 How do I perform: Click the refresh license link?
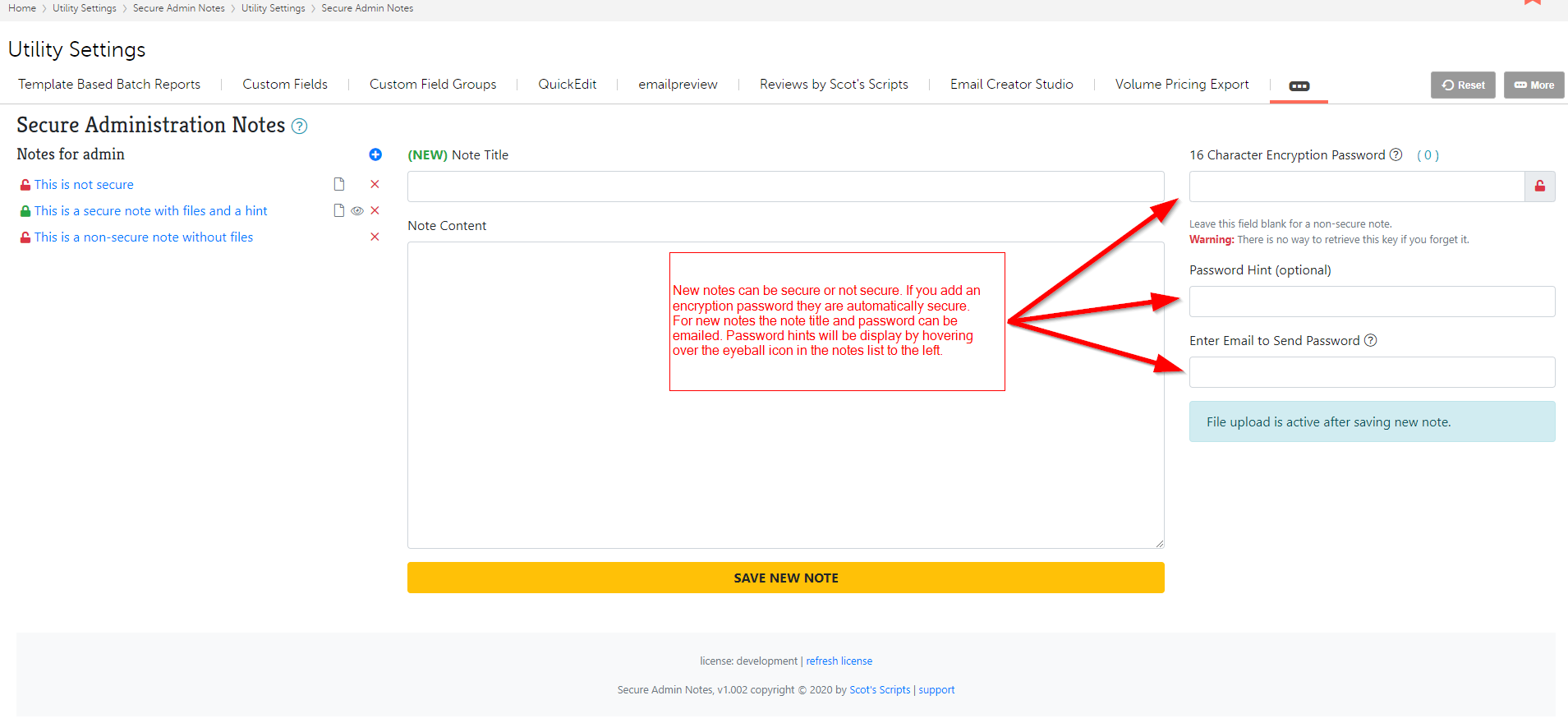[x=839, y=661]
